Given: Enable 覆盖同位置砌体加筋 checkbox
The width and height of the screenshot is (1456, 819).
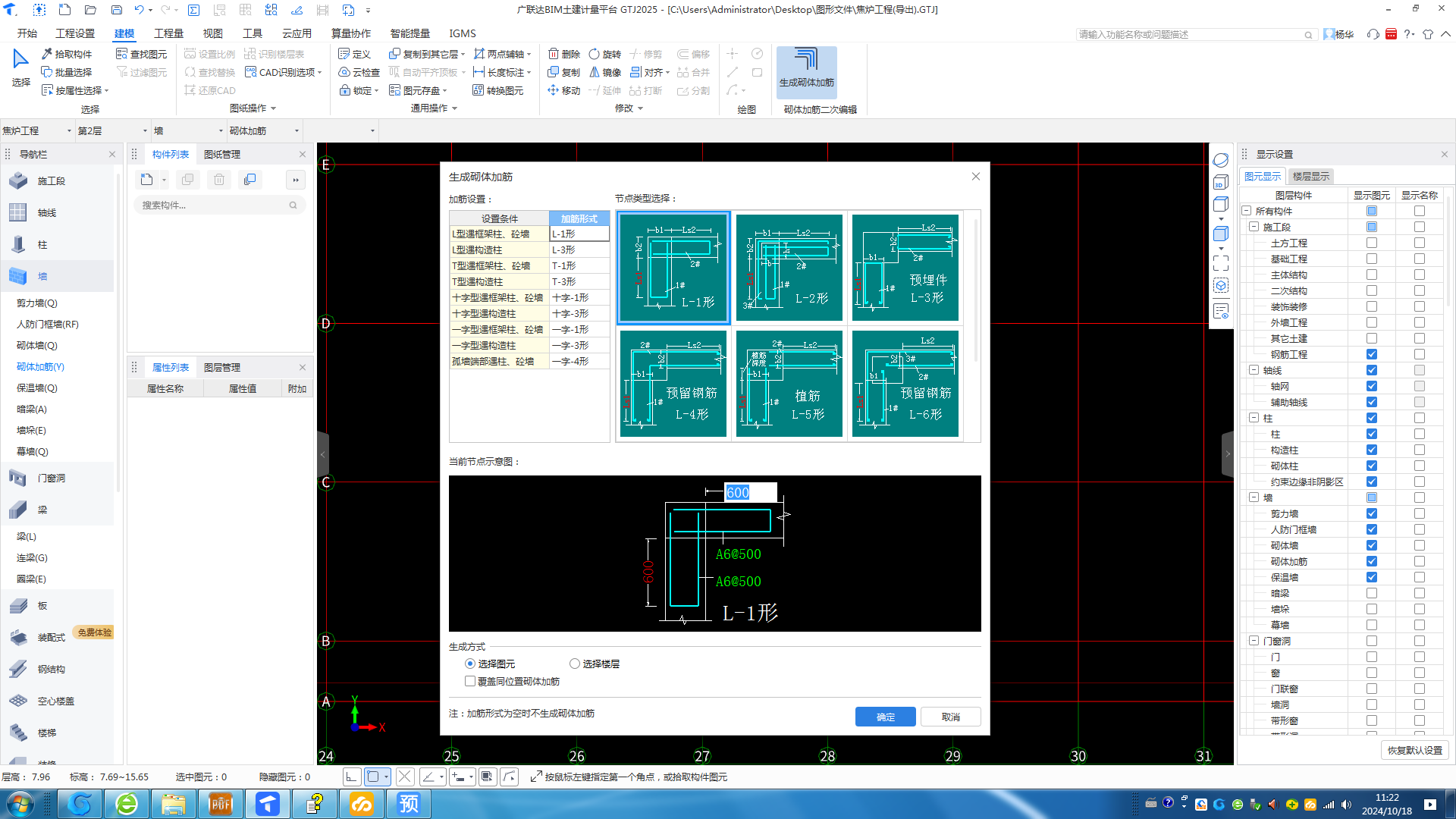Looking at the screenshot, I should [470, 681].
